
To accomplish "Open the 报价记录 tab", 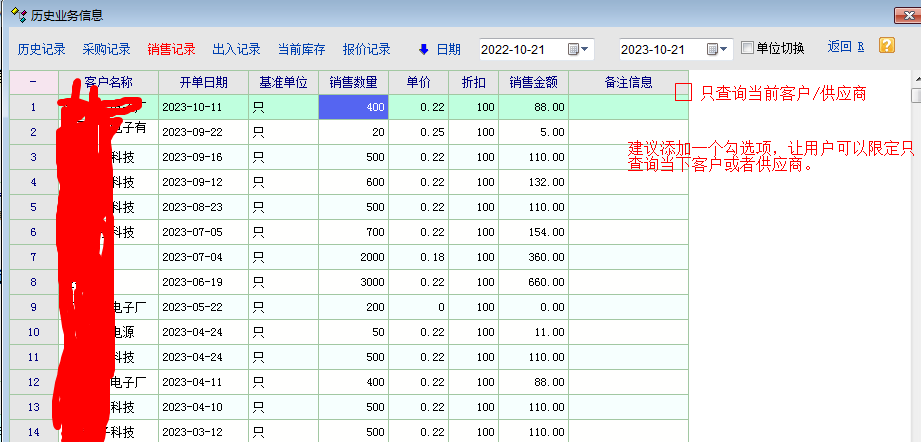I will [367, 49].
